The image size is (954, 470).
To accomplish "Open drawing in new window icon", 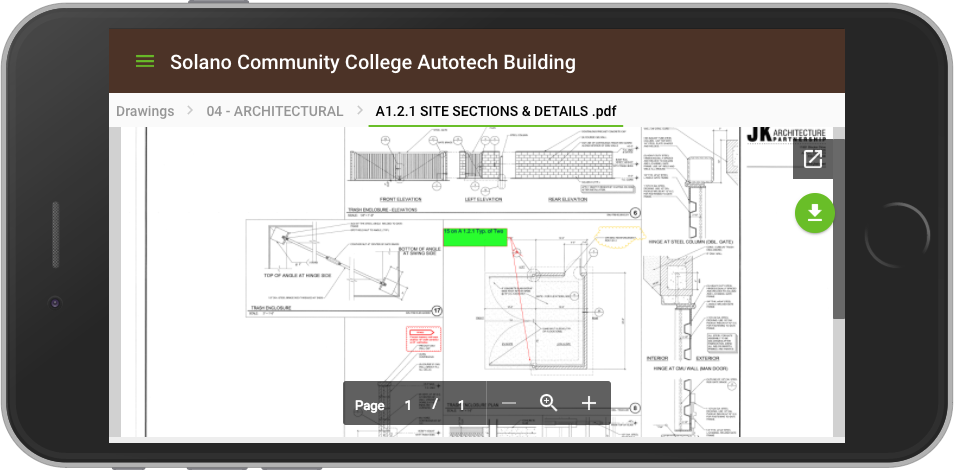I will (813, 159).
